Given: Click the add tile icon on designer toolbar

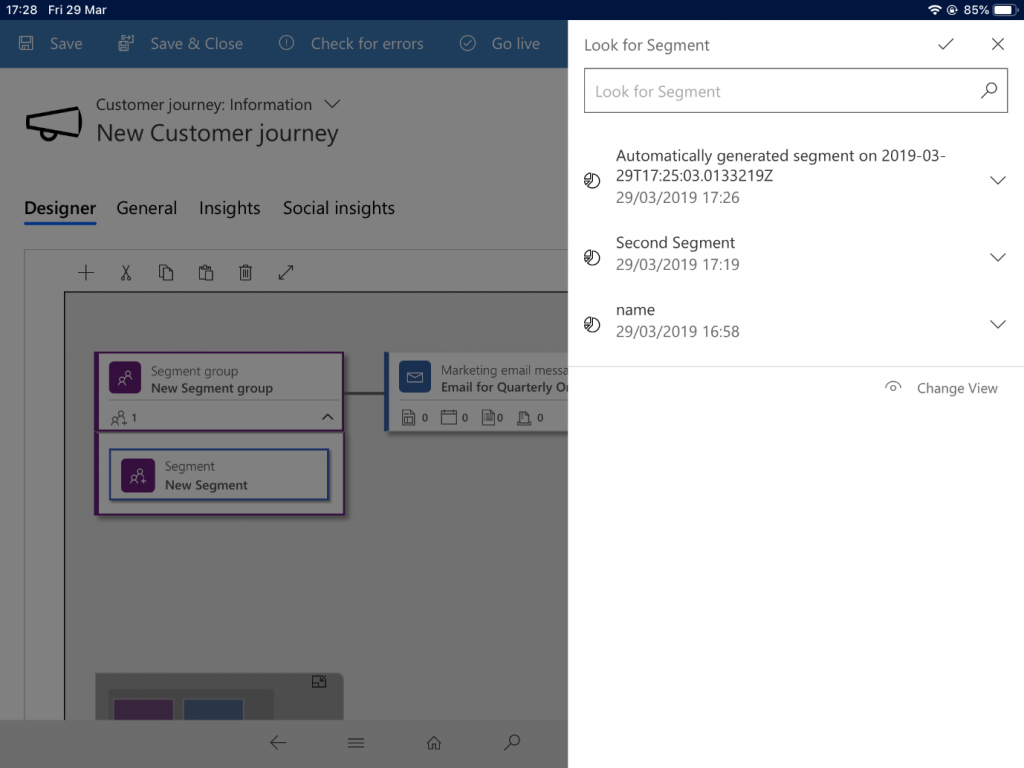Looking at the screenshot, I should pyautogui.click(x=86, y=272).
